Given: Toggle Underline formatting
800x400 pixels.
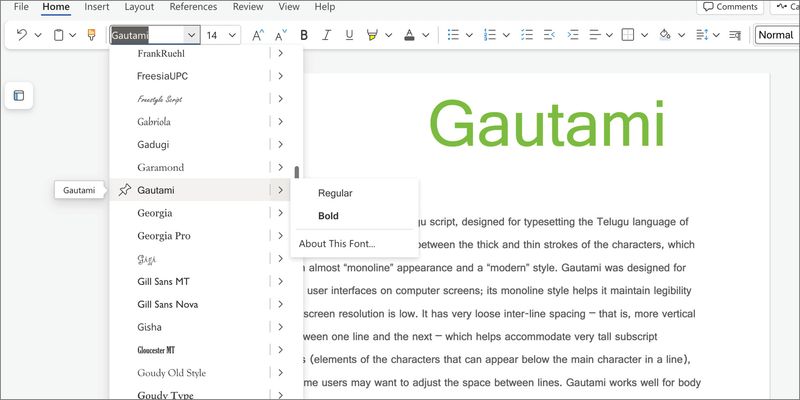Looking at the screenshot, I should tap(349, 35).
